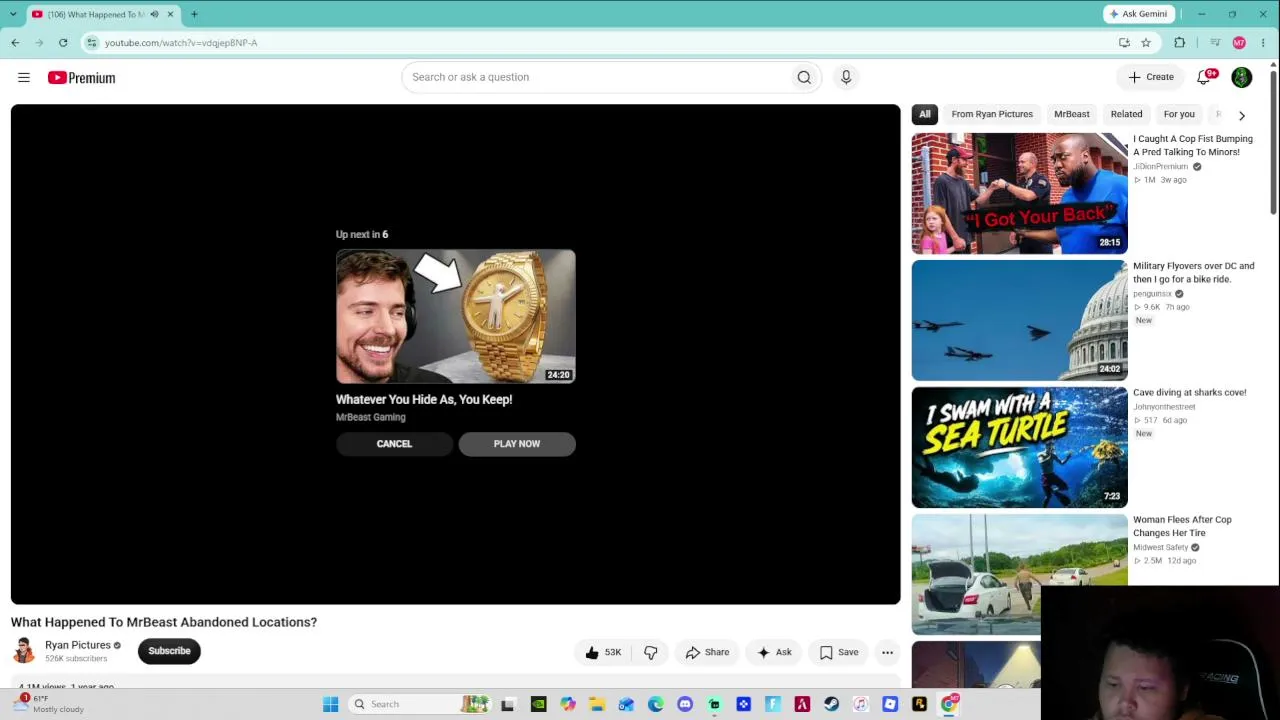Click the Ask button below video
Screen dimensions: 1280x720
click(774, 652)
